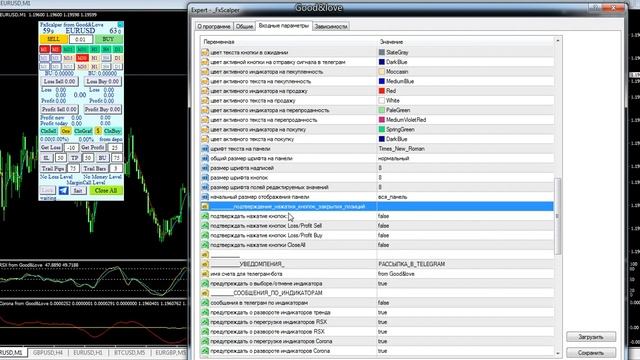Click the lot size field showing 0.01
This screenshot has height=360, width=640.
pyautogui.click(x=81, y=40)
